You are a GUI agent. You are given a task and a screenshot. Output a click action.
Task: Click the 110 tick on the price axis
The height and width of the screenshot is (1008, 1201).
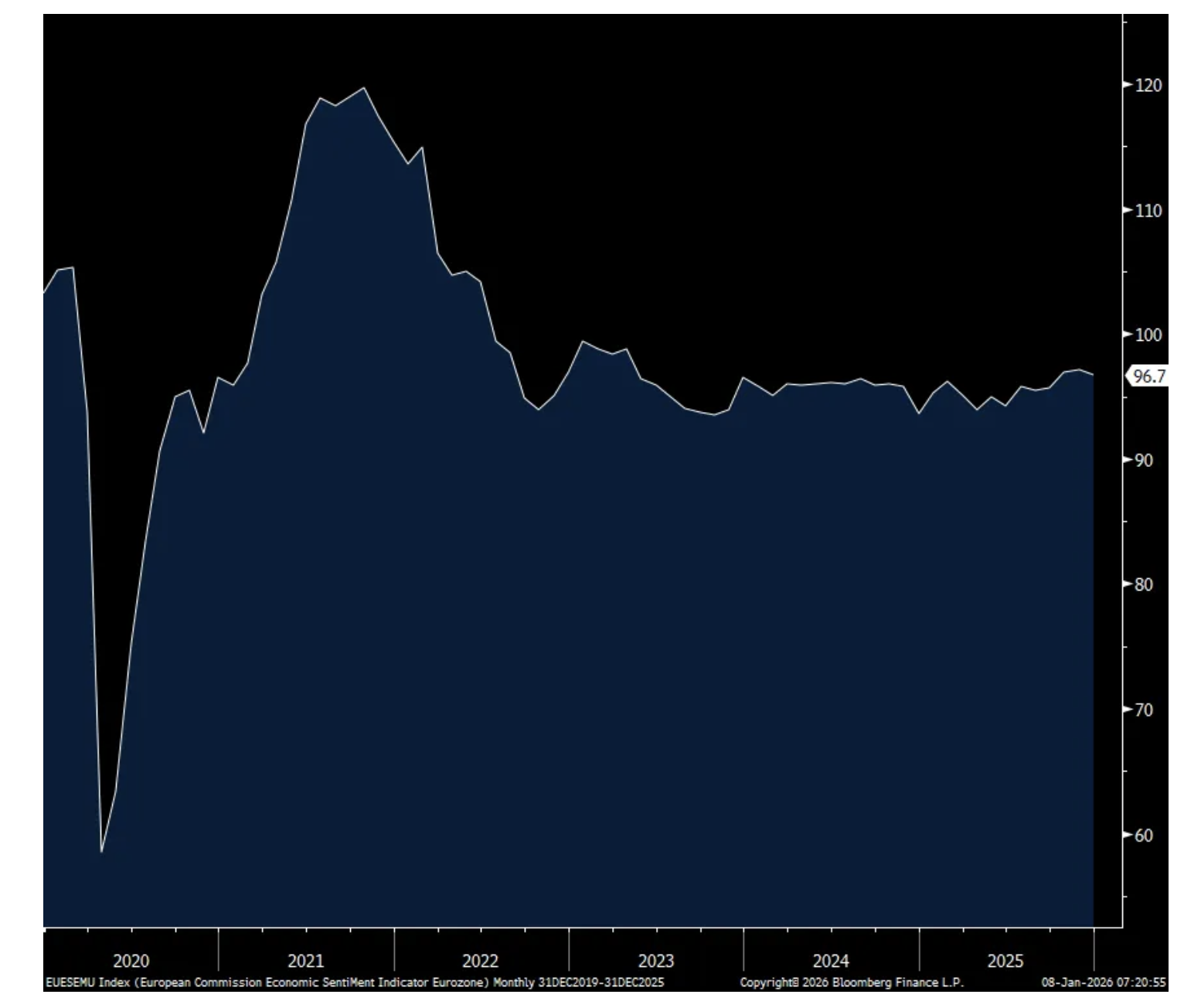coord(1148,210)
